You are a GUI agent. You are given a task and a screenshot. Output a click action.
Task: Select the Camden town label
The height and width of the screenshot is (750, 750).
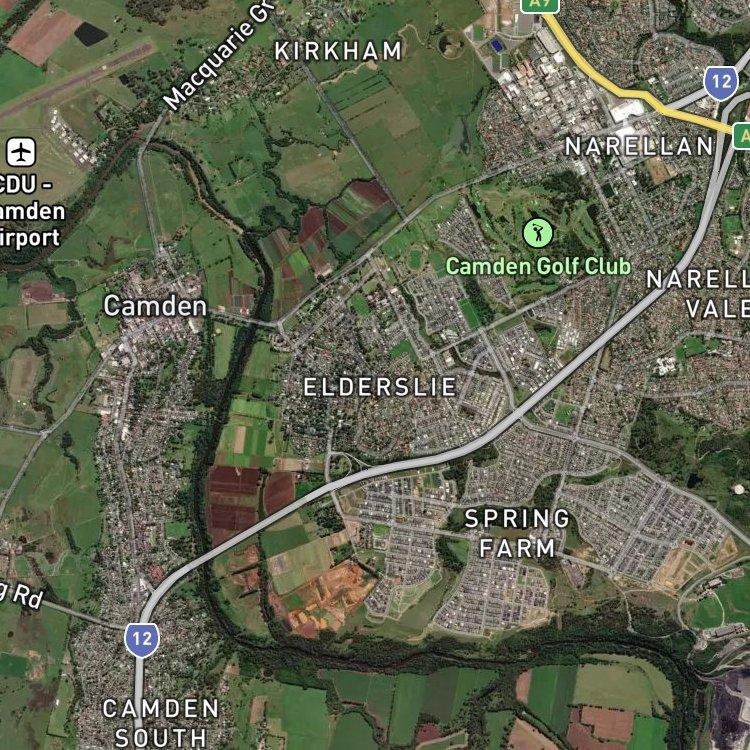click(x=155, y=306)
